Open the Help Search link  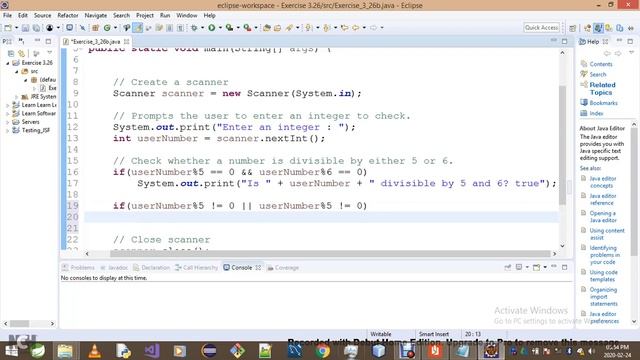click(x=598, y=74)
